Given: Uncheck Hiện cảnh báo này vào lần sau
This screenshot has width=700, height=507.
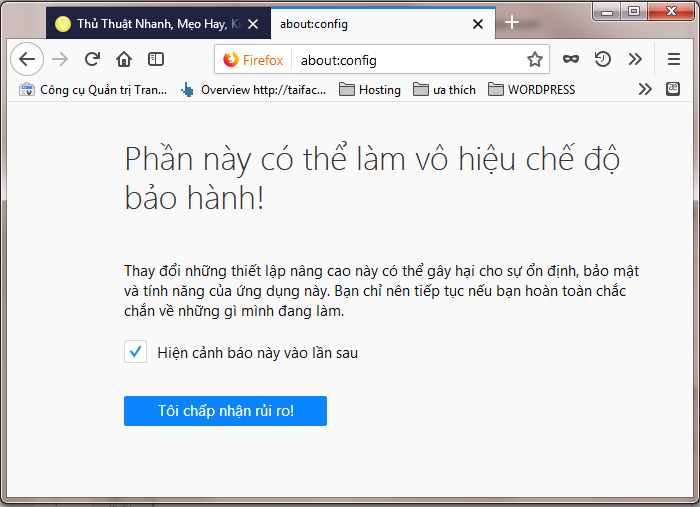Looking at the screenshot, I should click(x=135, y=352).
